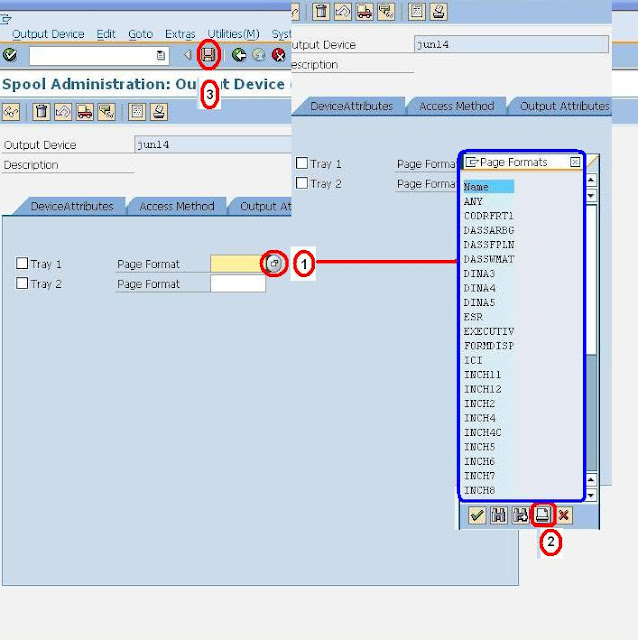This screenshot has width=638, height=640.
Task: Click the upper scroll-down arrow of the popup list
Action: pyautogui.click(x=591, y=196)
